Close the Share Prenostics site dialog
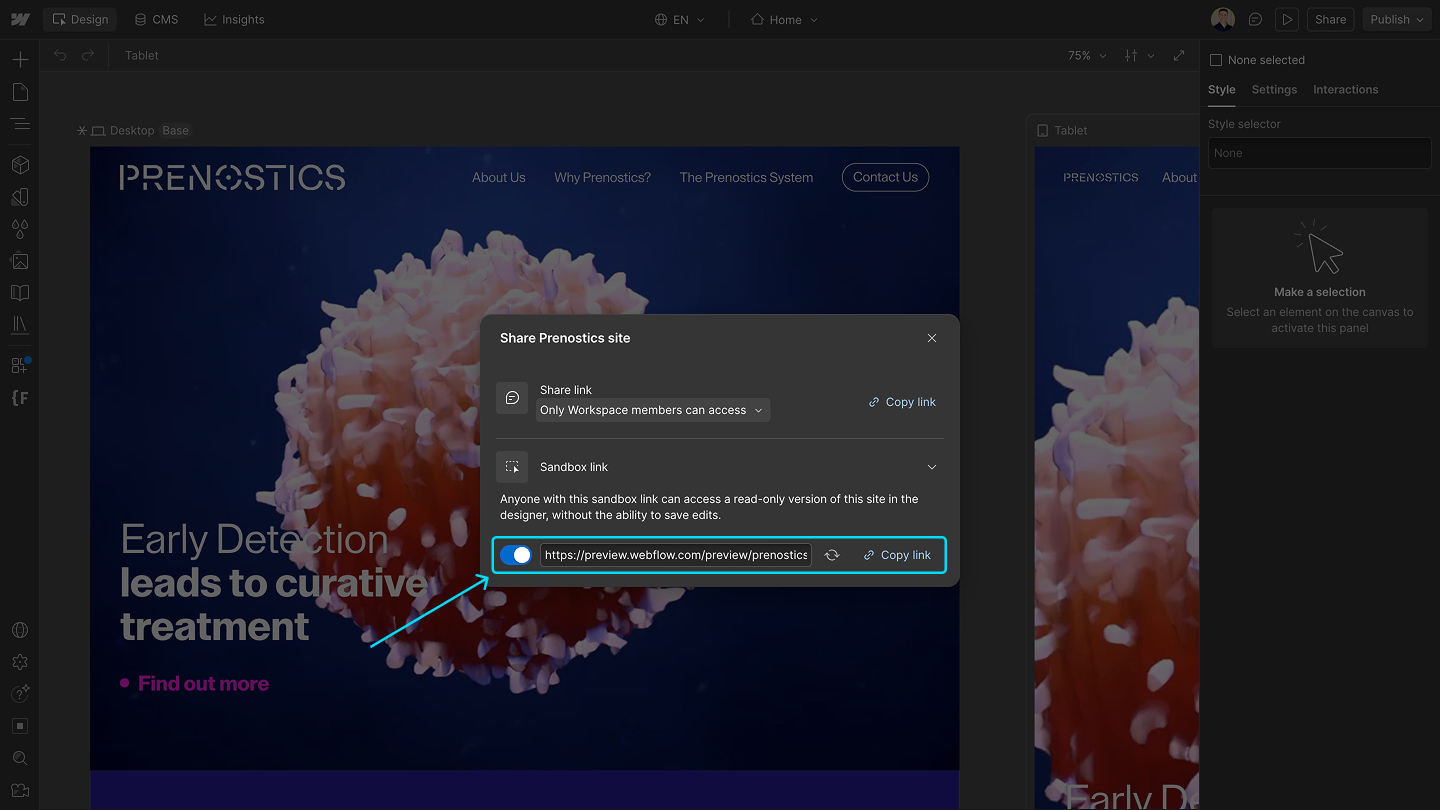The image size is (1440, 810). (932, 338)
